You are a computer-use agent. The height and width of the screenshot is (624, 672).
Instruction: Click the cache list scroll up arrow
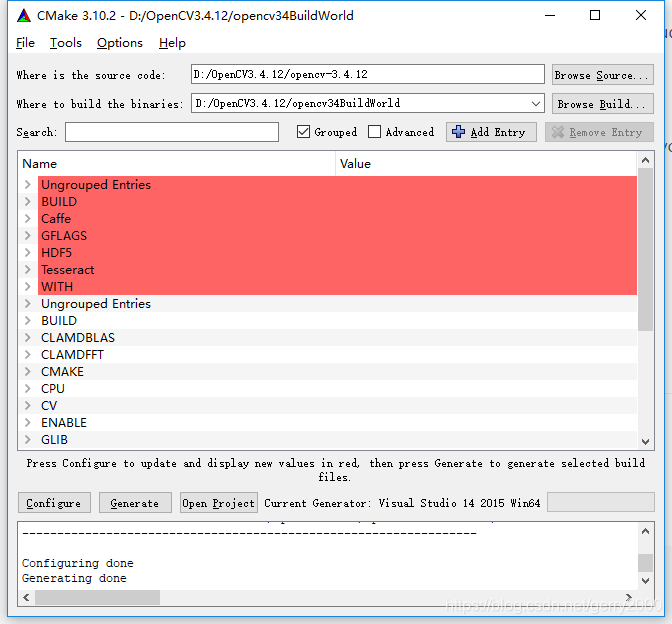click(x=645, y=161)
